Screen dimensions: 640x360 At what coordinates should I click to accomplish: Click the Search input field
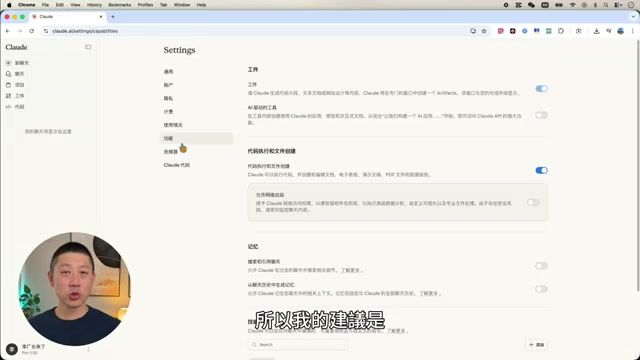(x=298, y=344)
